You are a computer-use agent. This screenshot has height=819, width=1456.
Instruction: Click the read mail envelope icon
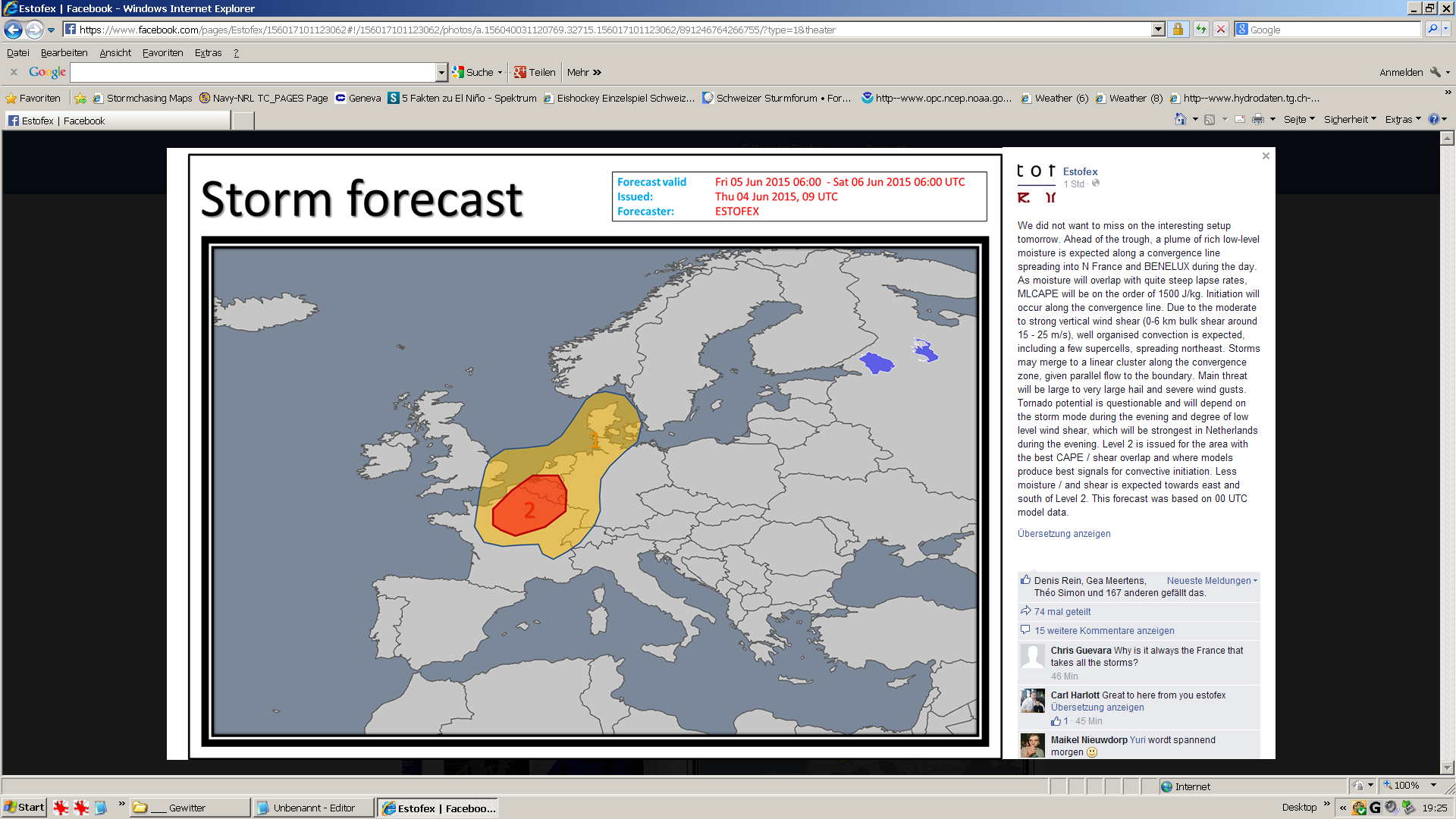(1240, 119)
